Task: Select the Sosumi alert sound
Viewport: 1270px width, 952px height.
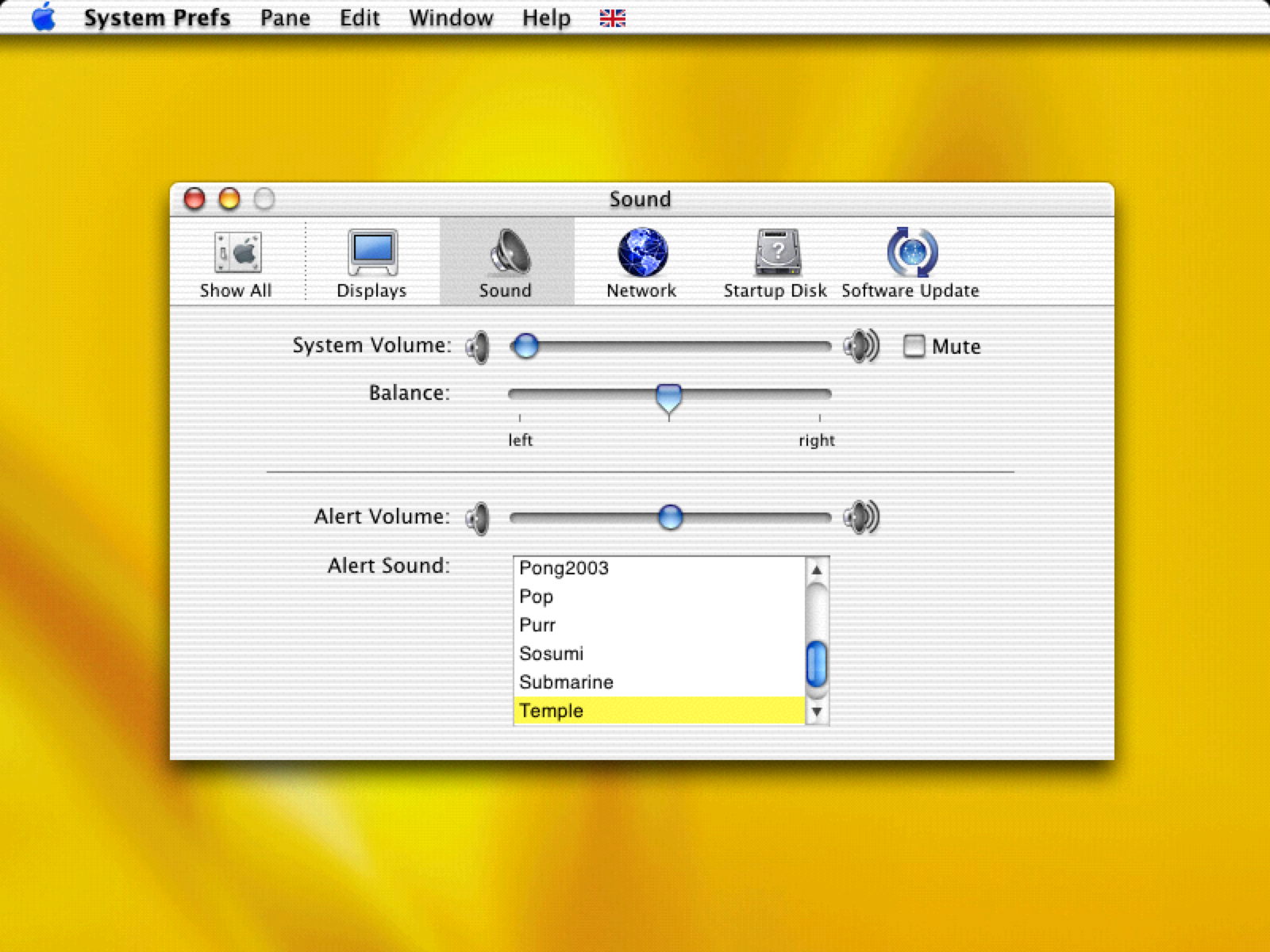Action: click(552, 654)
